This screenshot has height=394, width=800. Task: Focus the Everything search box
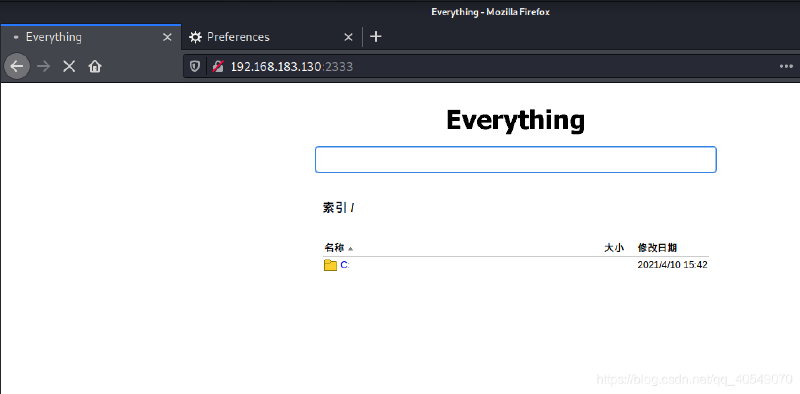pos(516,160)
